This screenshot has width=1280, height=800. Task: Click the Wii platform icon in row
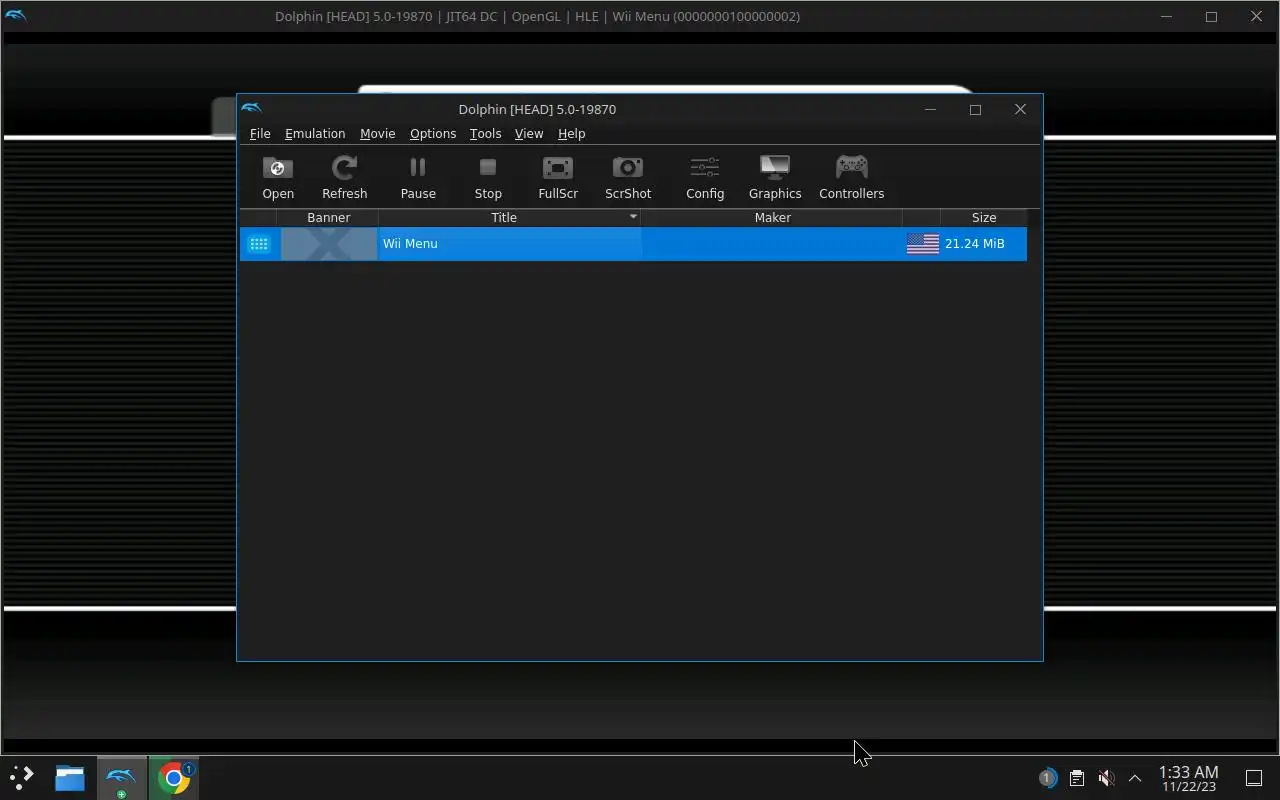pos(259,244)
